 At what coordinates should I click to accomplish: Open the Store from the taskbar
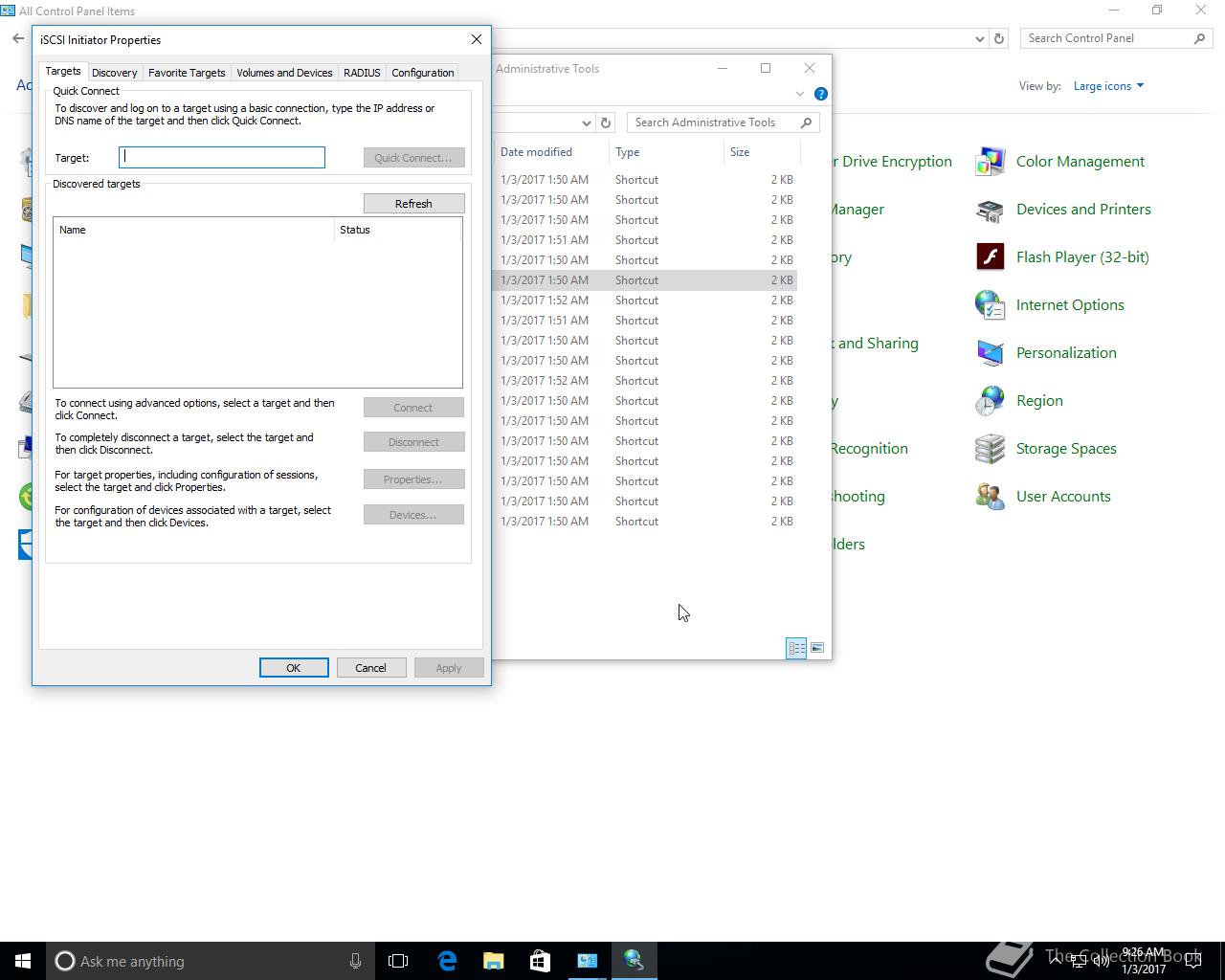tap(540, 961)
